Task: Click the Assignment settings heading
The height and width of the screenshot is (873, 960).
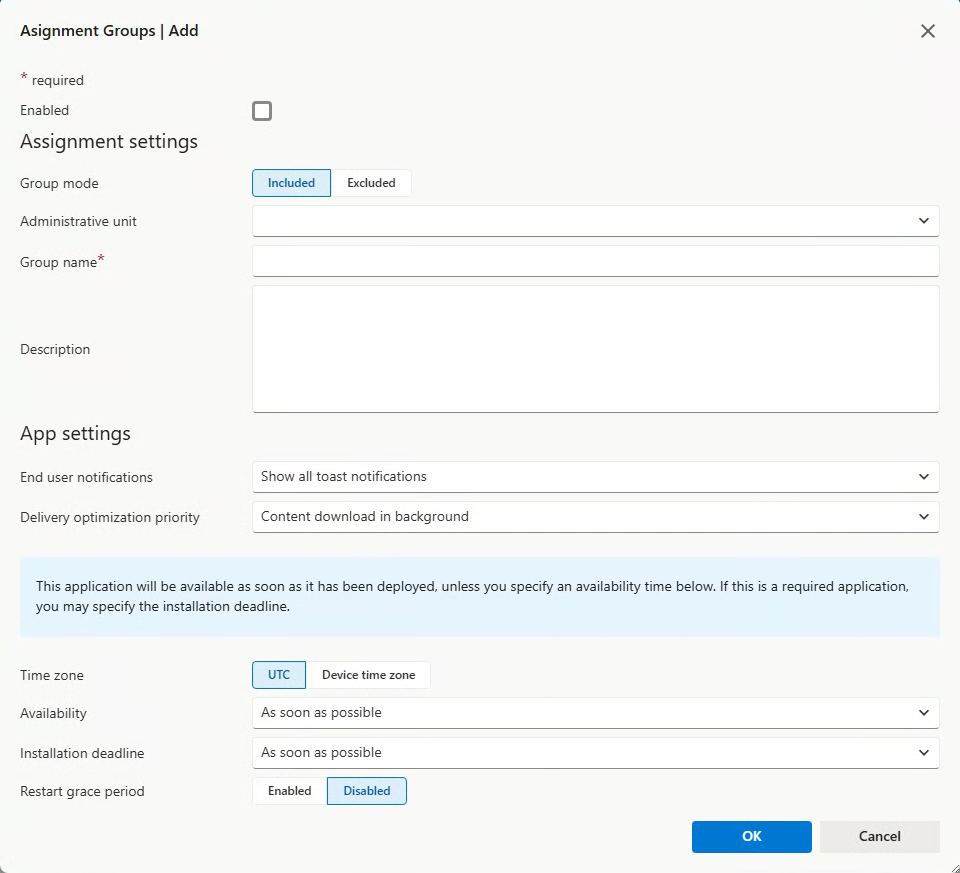Action: (109, 141)
